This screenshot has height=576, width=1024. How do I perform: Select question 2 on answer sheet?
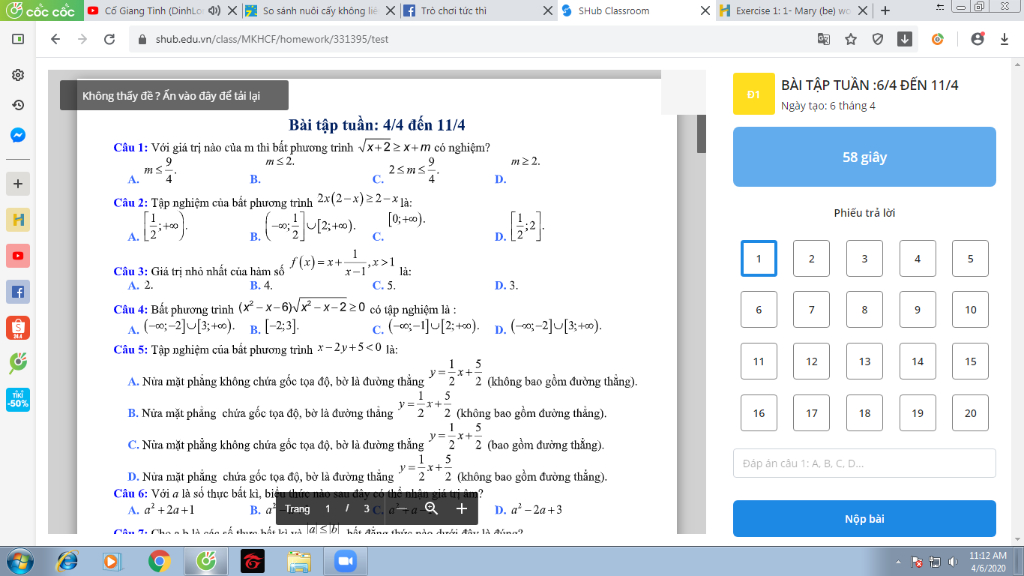[811, 259]
